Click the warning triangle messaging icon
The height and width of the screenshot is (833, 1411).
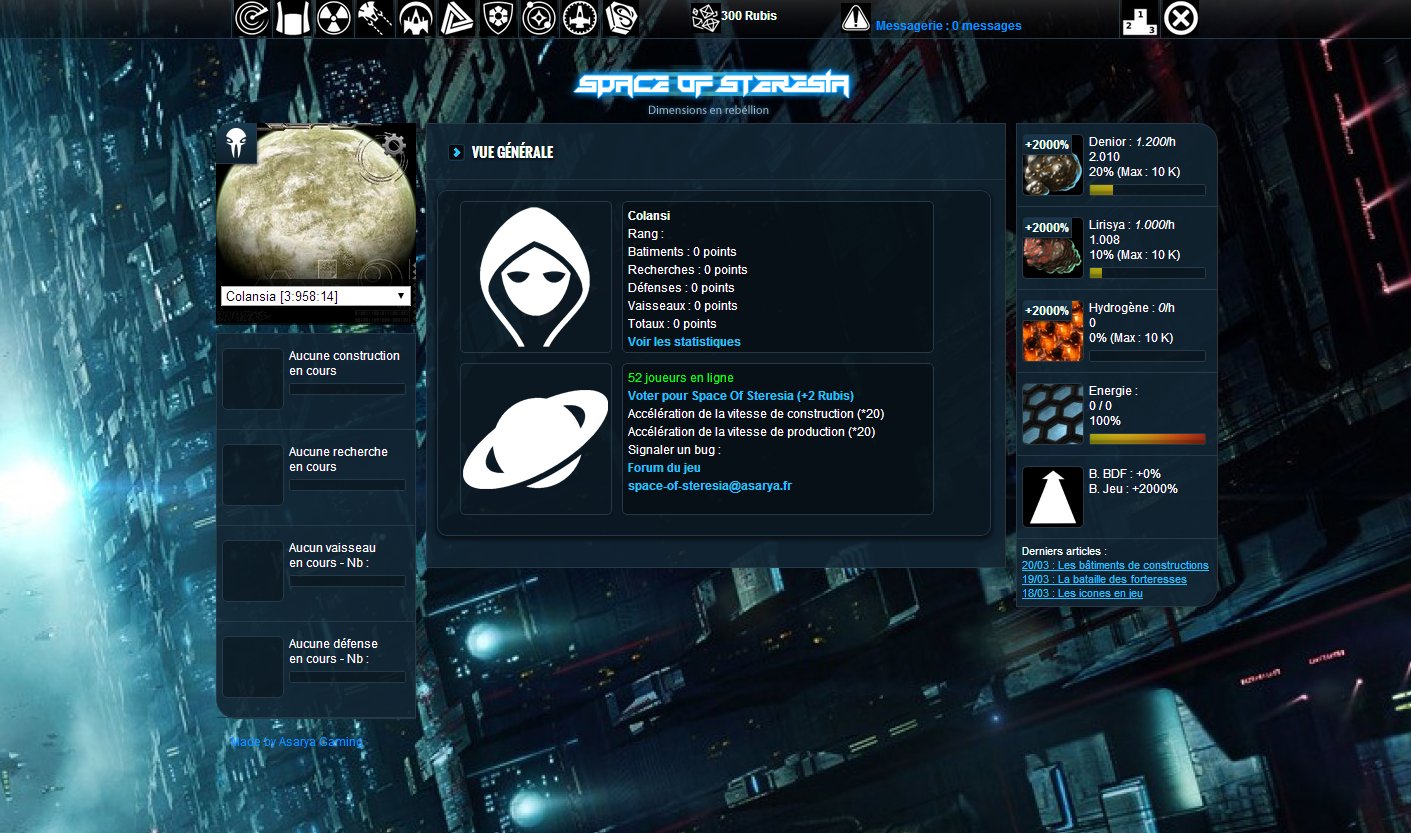[x=856, y=18]
